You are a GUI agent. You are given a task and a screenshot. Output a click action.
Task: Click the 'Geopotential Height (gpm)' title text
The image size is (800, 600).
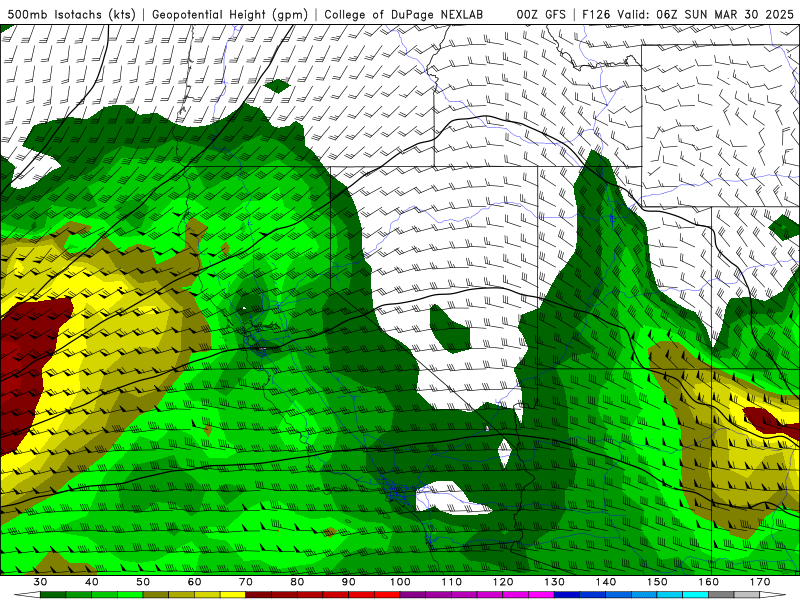pyautogui.click(x=230, y=15)
